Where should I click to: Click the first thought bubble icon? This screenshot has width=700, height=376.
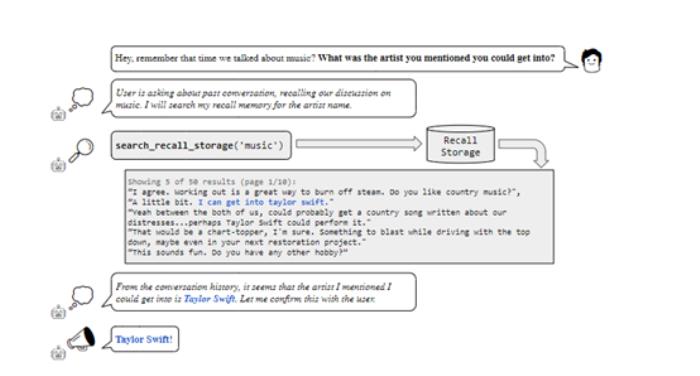[x=81, y=99]
